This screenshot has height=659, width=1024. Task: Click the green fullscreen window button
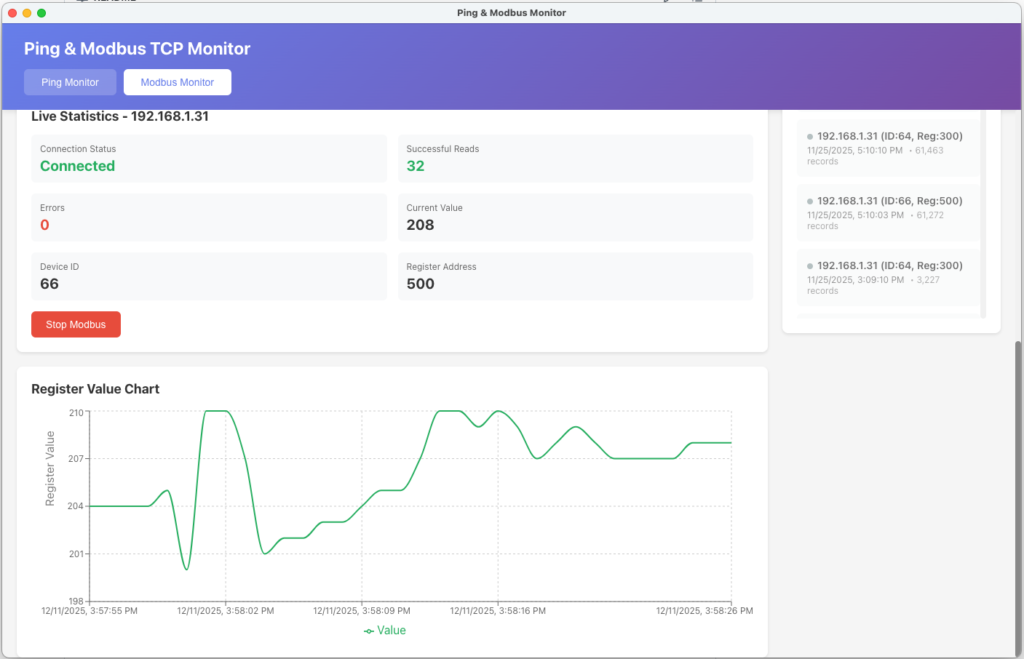tap(41, 13)
